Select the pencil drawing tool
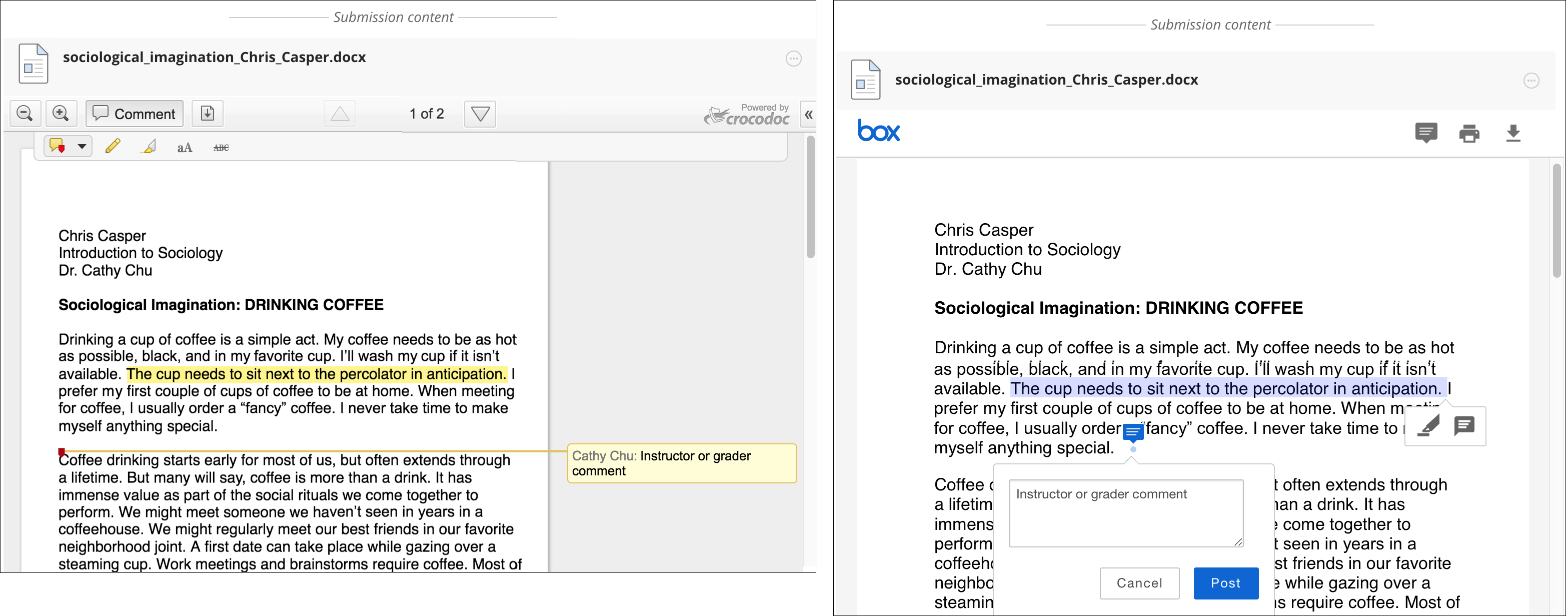 [x=113, y=147]
